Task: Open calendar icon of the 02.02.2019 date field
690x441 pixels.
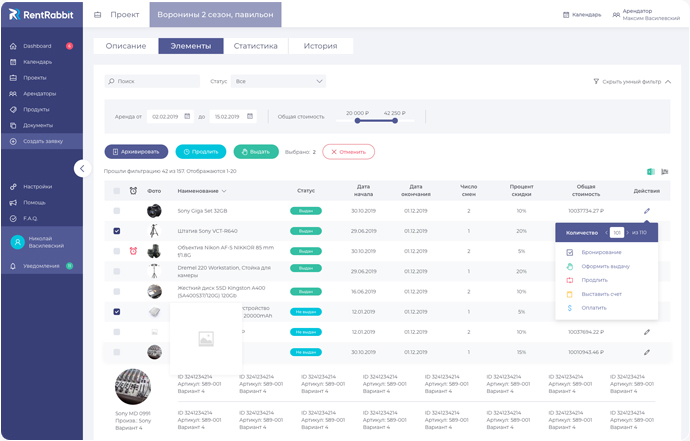Action: click(x=187, y=116)
